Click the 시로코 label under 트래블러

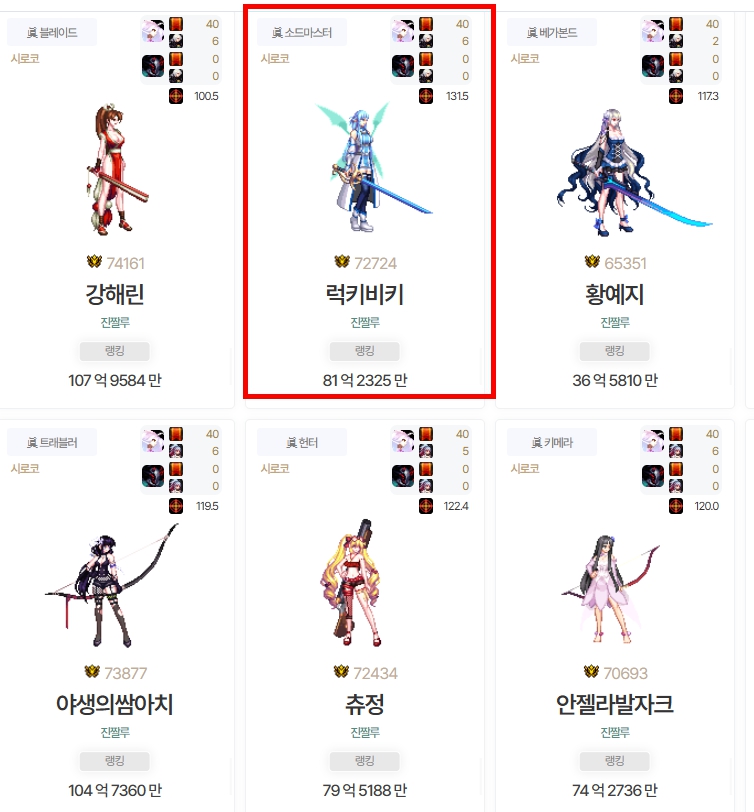pos(25,469)
